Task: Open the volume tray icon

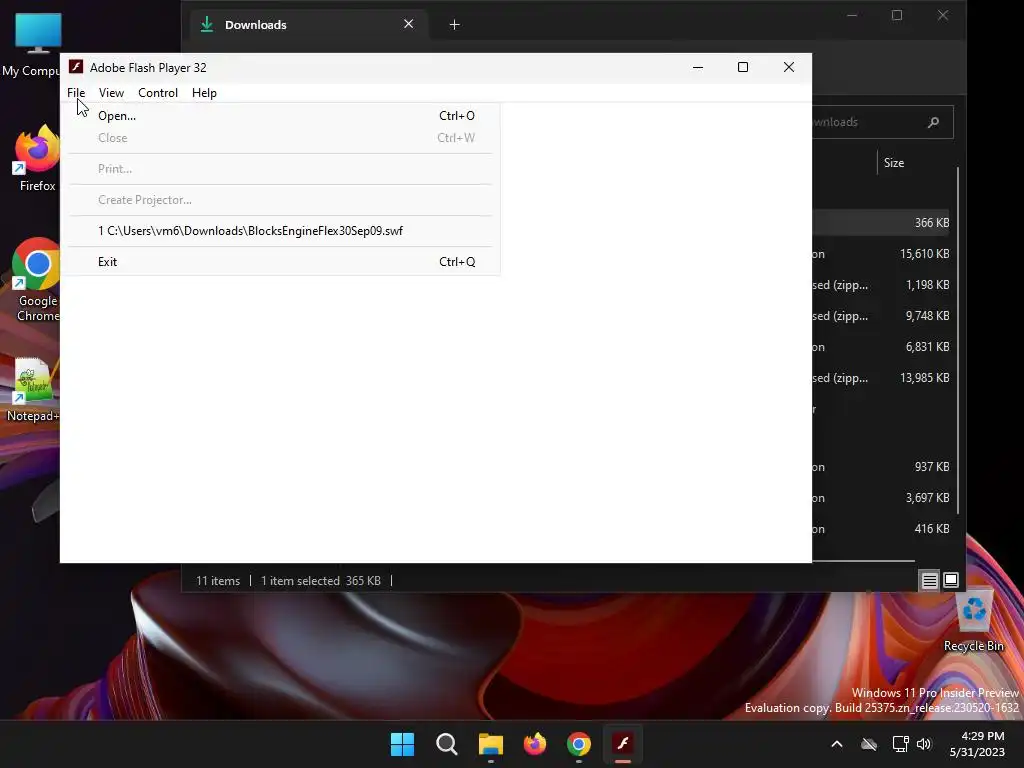Action: click(x=924, y=744)
